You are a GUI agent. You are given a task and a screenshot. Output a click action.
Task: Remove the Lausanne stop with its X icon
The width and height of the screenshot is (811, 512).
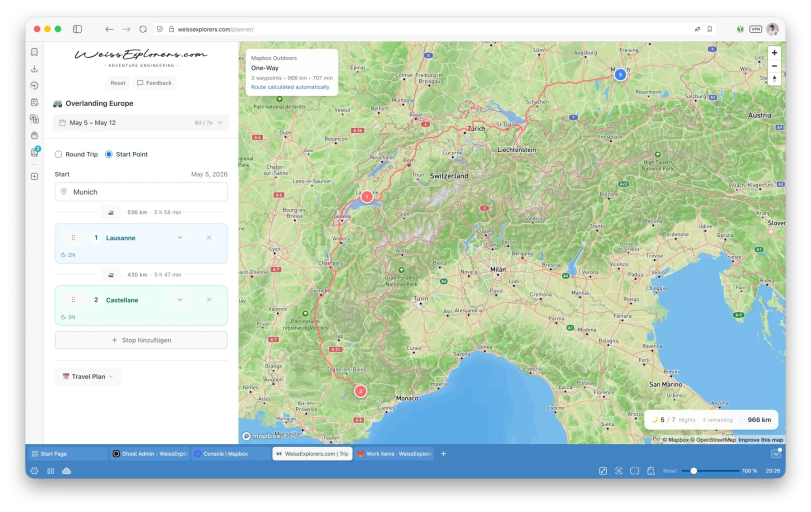click(209, 237)
